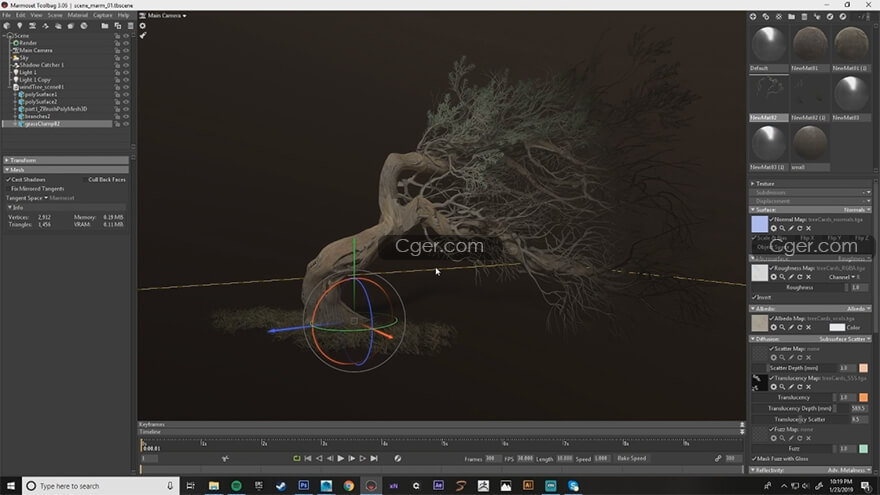
Task: Open the Roughness Channel dropdown
Action: click(844, 277)
